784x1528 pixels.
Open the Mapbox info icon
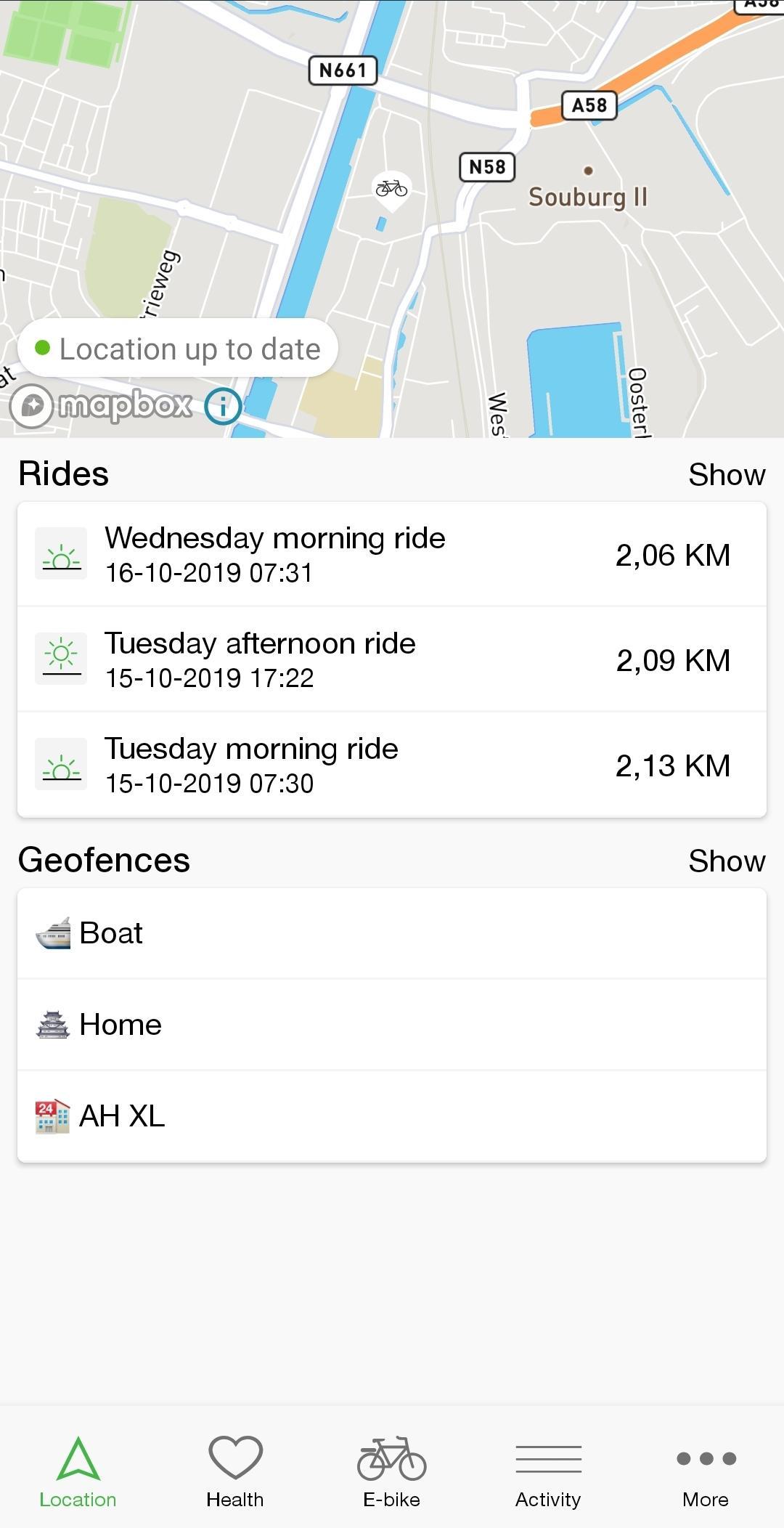click(x=223, y=405)
